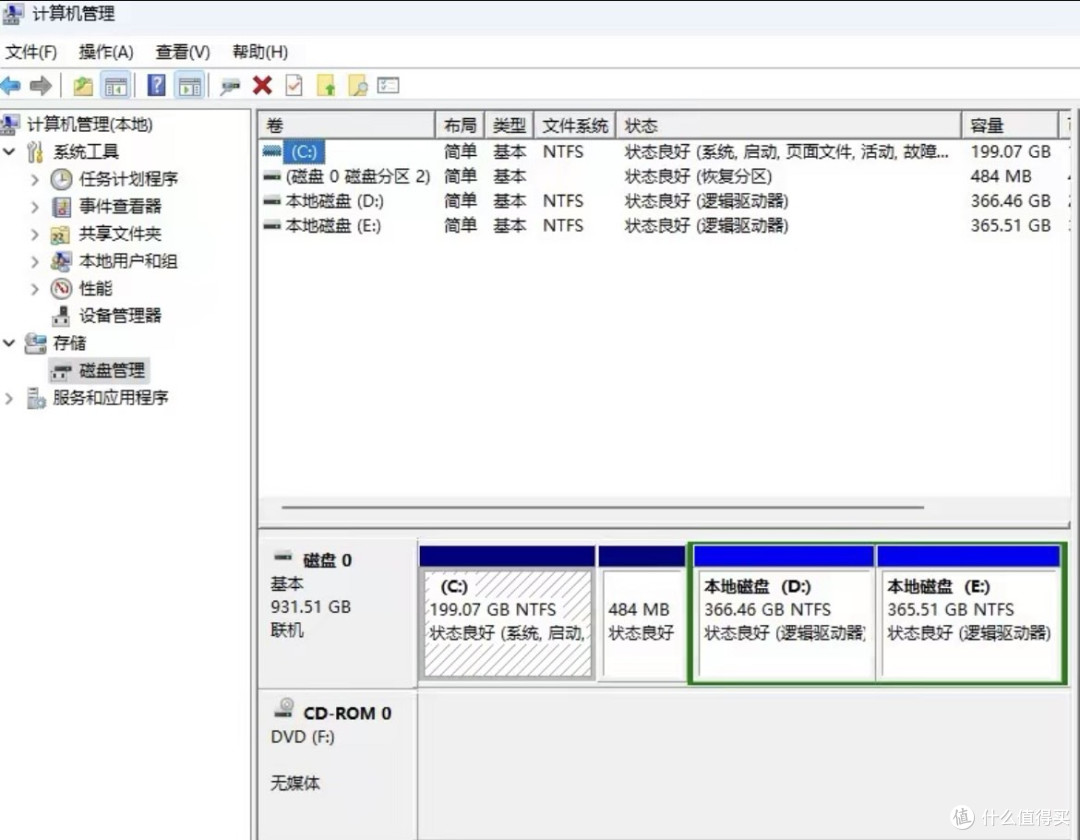Image resolution: width=1080 pixels, height=840 pixels.
Task: Open the 文件(F) menu
Action: click(31, 52)
